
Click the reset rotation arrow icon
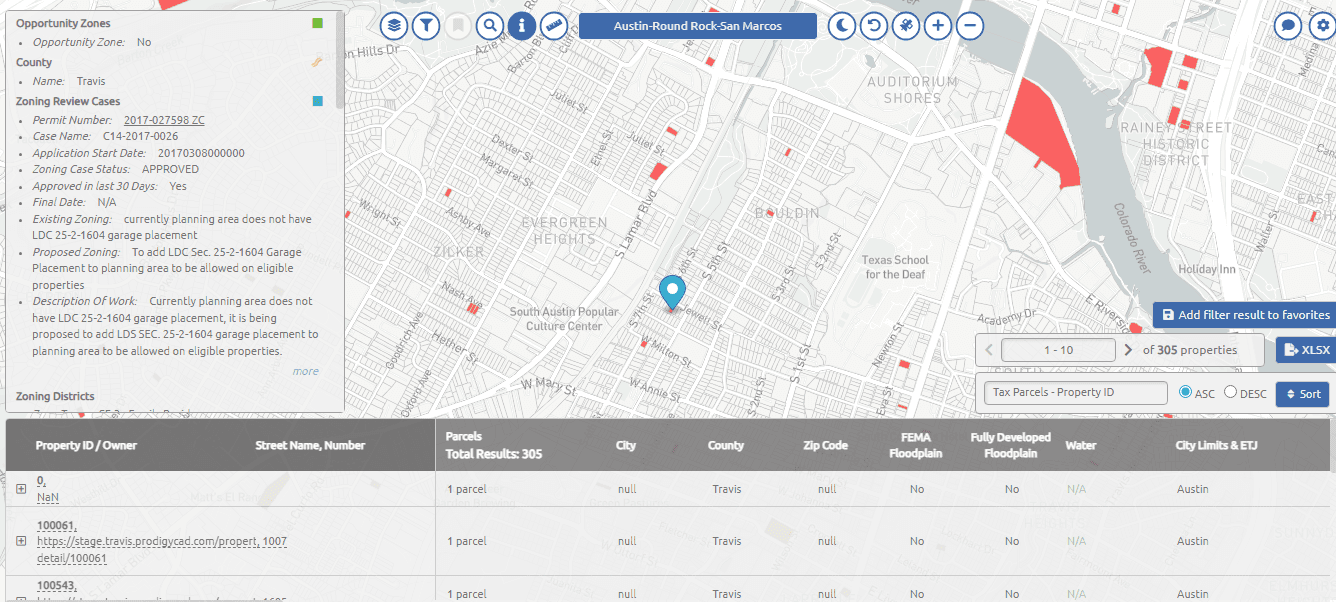pyautogui.click(x=874, y=26)
